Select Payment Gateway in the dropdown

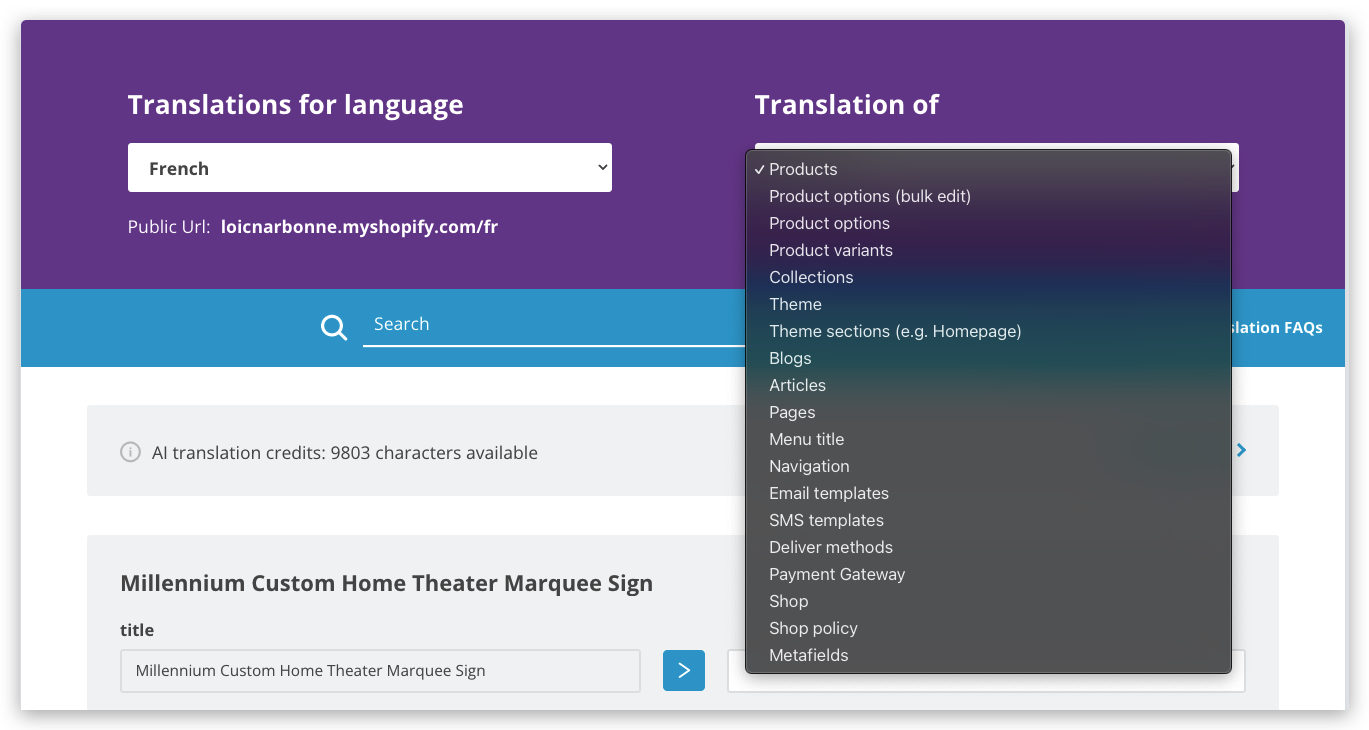(837, 574)
